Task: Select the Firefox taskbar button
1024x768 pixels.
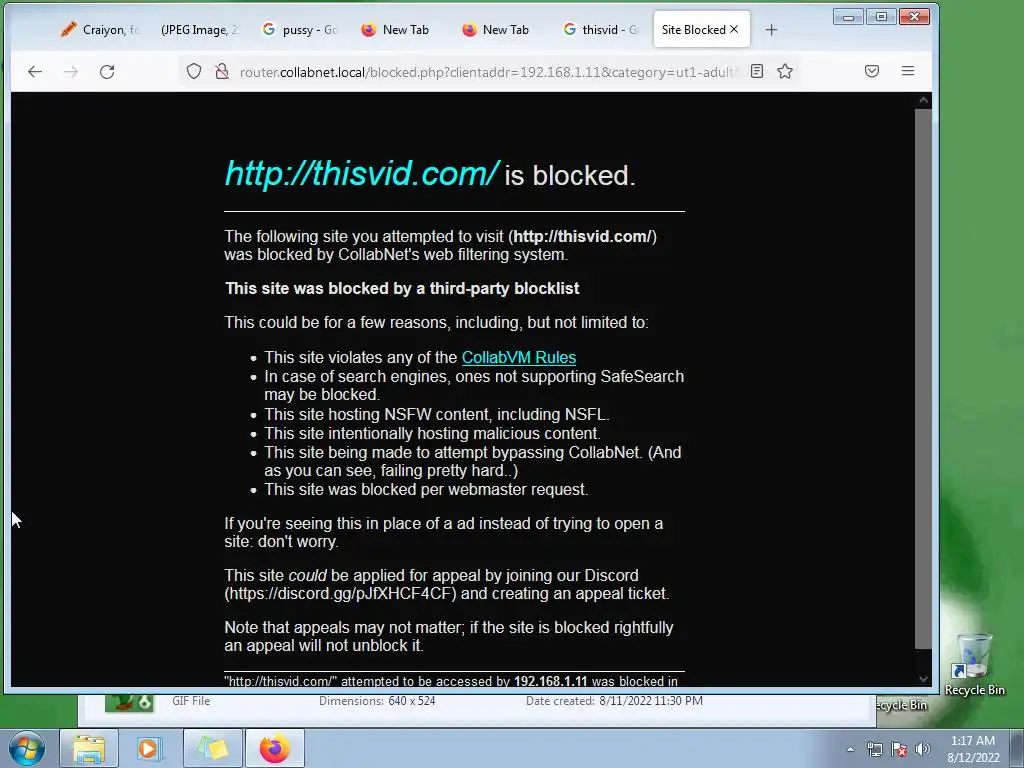Action: pyautogui.click(x=274, y=748)
